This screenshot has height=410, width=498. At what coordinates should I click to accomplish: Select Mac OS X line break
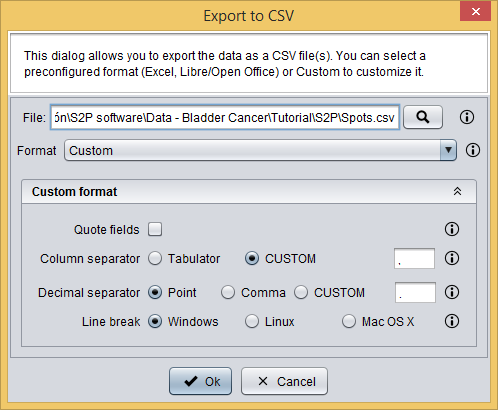tap(349, 322)
